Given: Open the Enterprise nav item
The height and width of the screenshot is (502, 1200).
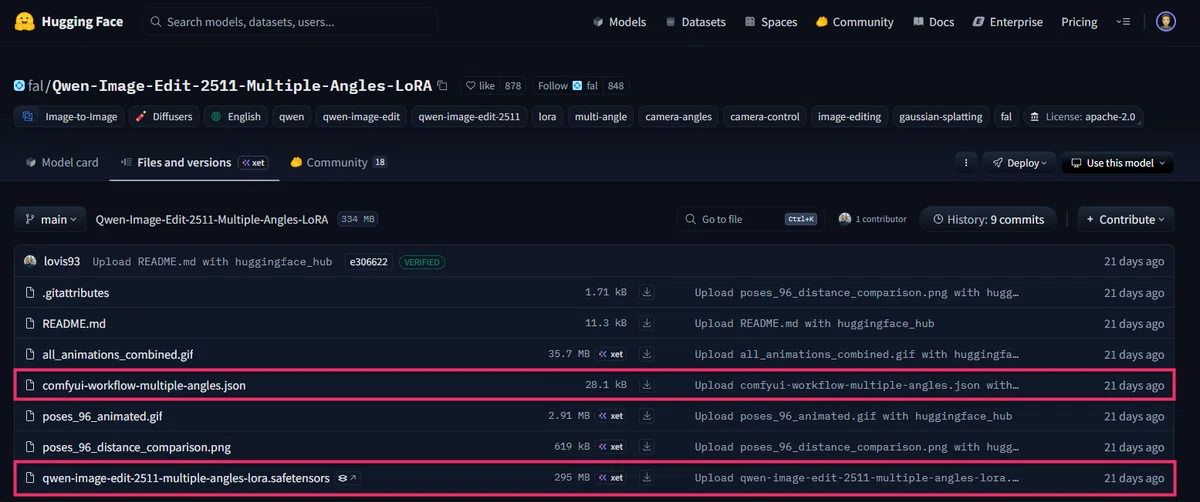Looking at the screenshot, I should click(x=1007, y=22).
